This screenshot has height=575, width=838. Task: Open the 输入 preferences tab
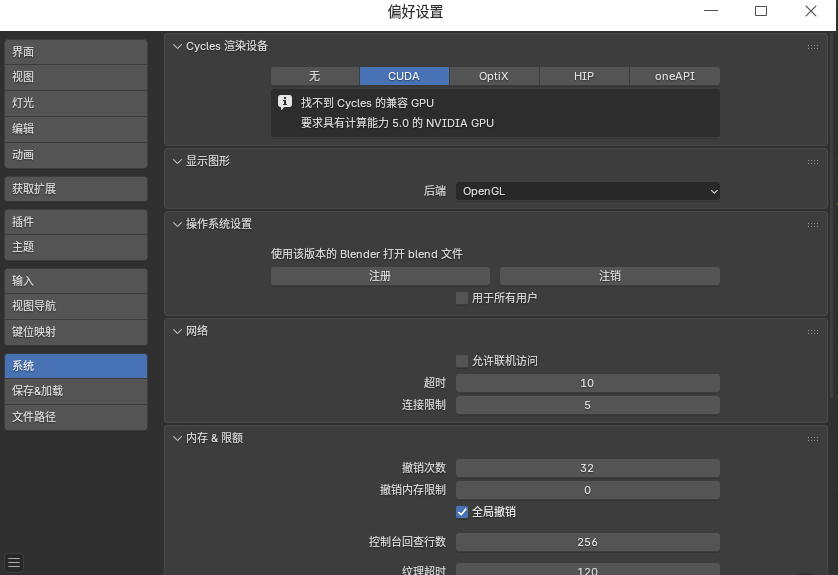coord(76,281)
